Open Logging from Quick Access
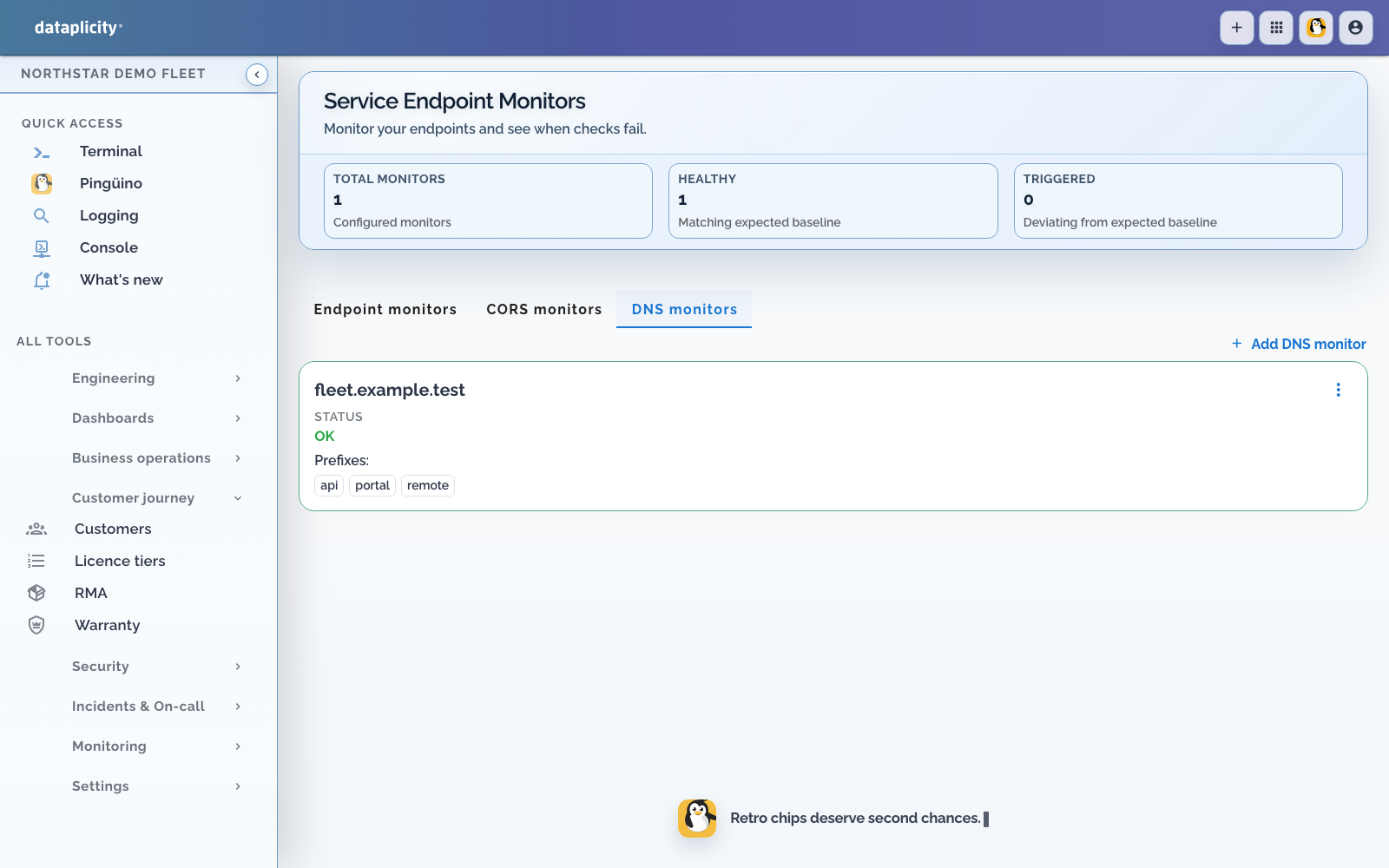 coord(109,215)
